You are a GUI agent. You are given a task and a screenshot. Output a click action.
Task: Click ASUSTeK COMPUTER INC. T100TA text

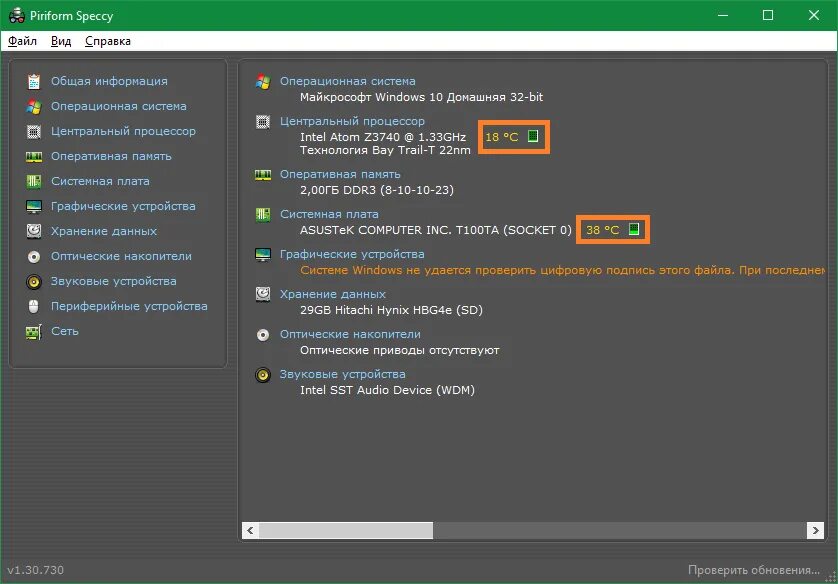coord(436,230)
